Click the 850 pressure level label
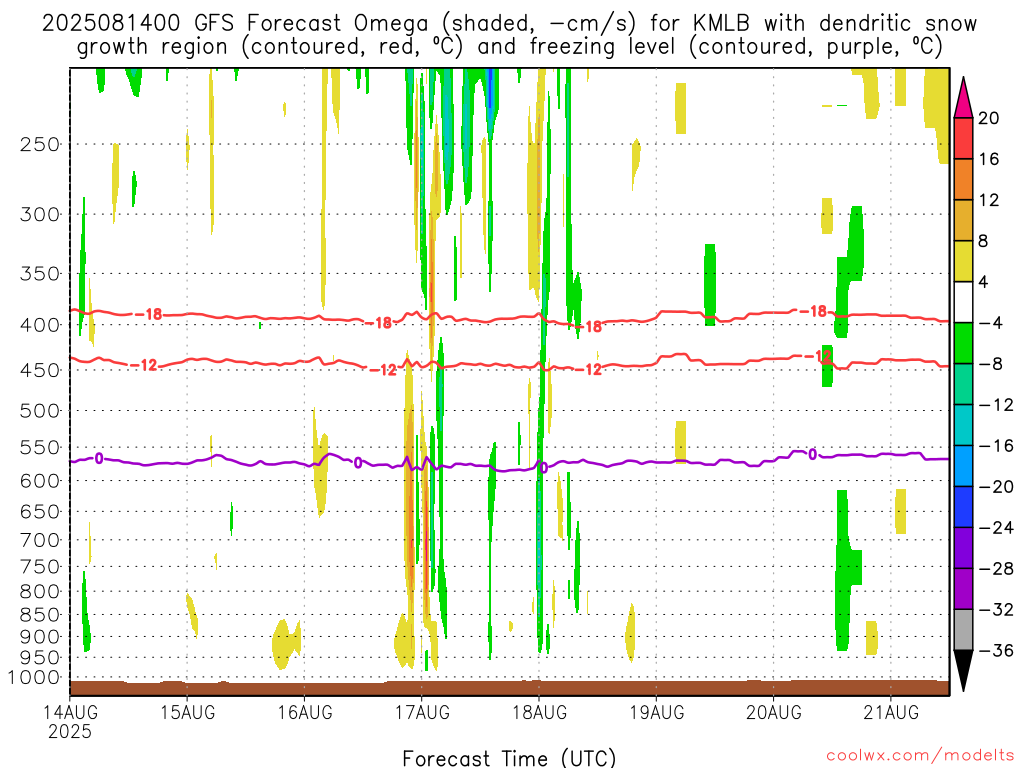1024x768 pixels. [40, 615]
